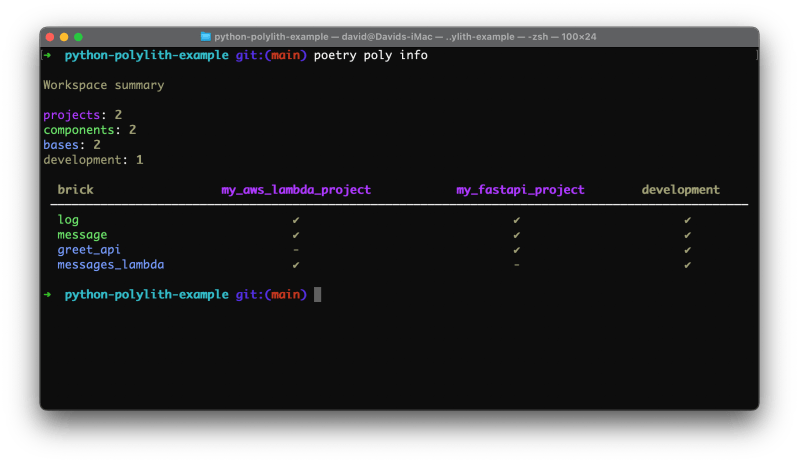Click message's checkmark under my_fastapi_project
The height and width of the screenshot is (463, 799).
click(517, 235)
